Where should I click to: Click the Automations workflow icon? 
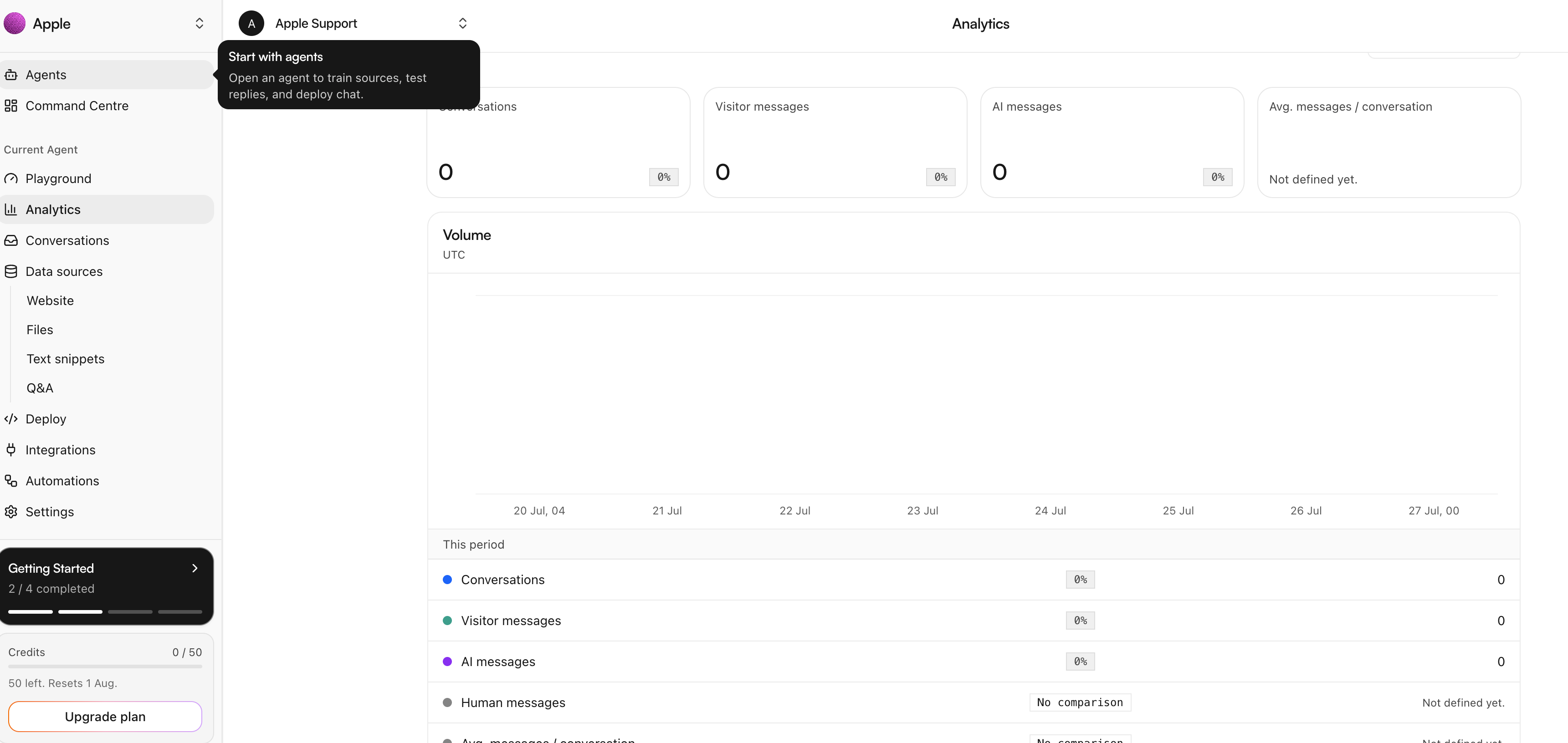point(11,481)
